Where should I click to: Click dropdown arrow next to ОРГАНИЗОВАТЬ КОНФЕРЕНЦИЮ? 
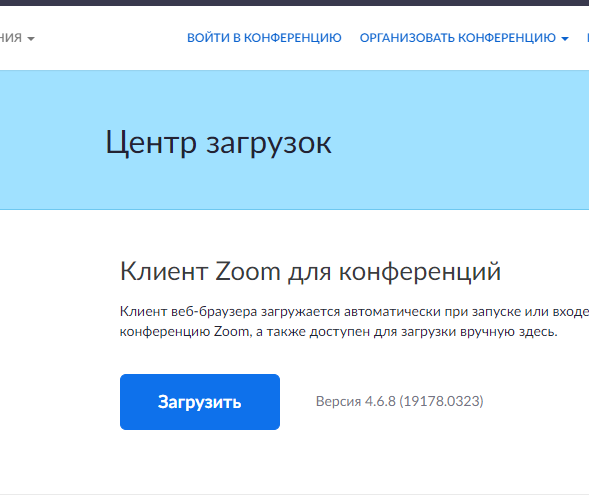pos(565,39)
